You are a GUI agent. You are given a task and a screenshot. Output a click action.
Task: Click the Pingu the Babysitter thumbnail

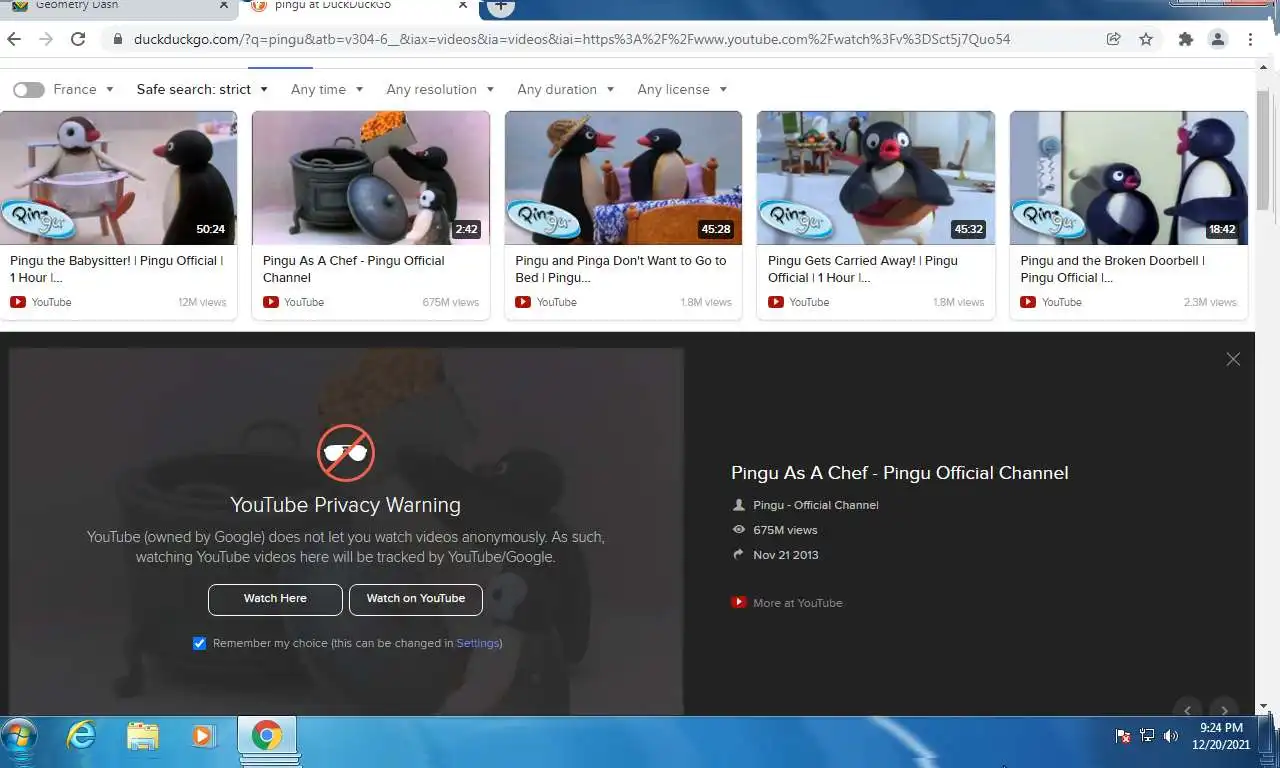(118, 178)
